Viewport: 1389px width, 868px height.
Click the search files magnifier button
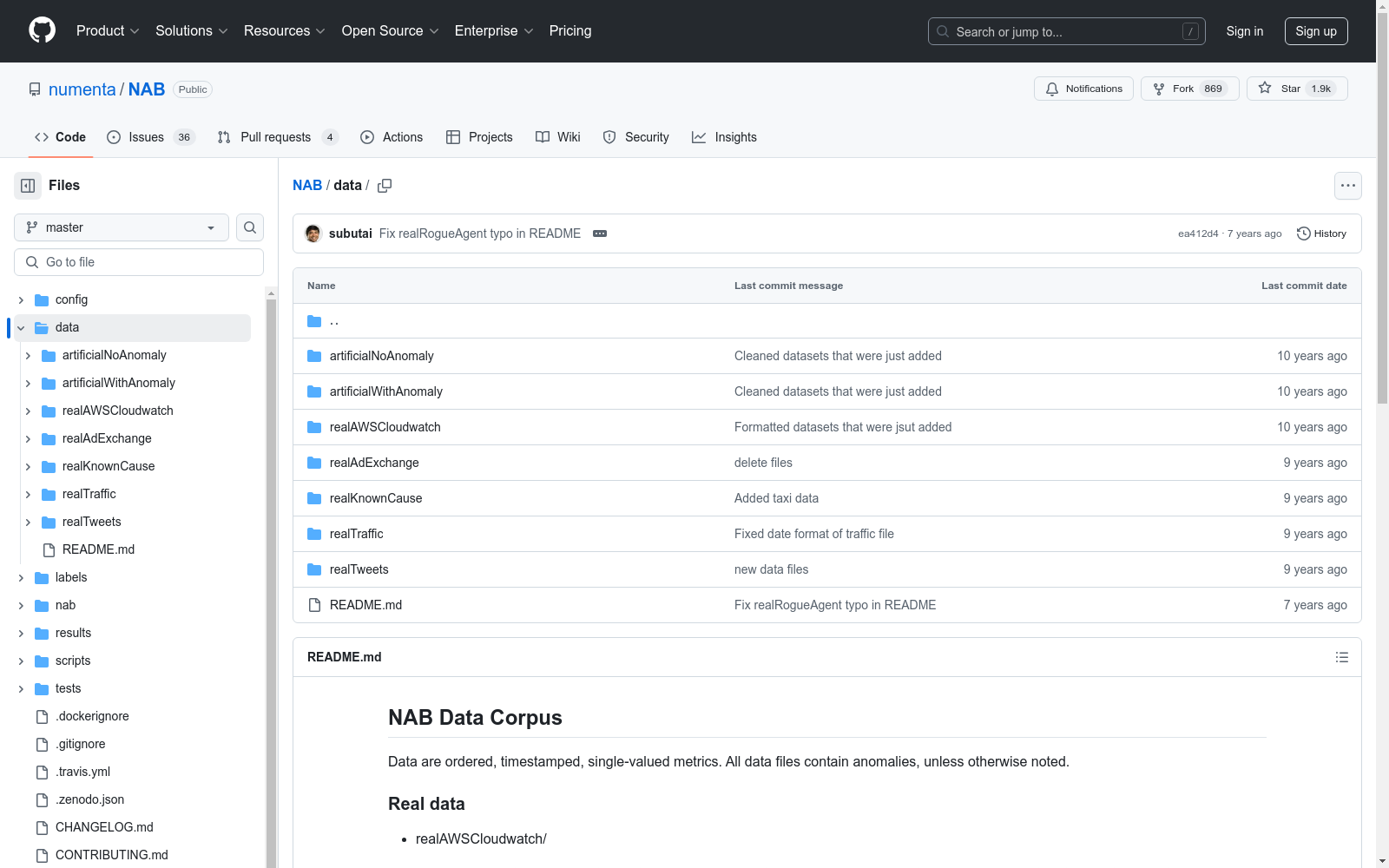tap(250, 227)
